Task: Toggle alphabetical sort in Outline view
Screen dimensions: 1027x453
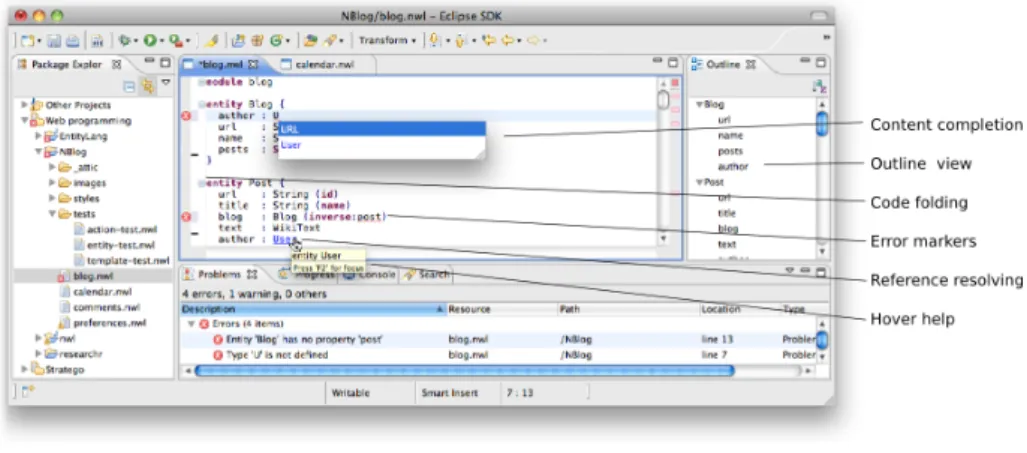Action: (x=818, y=86)
